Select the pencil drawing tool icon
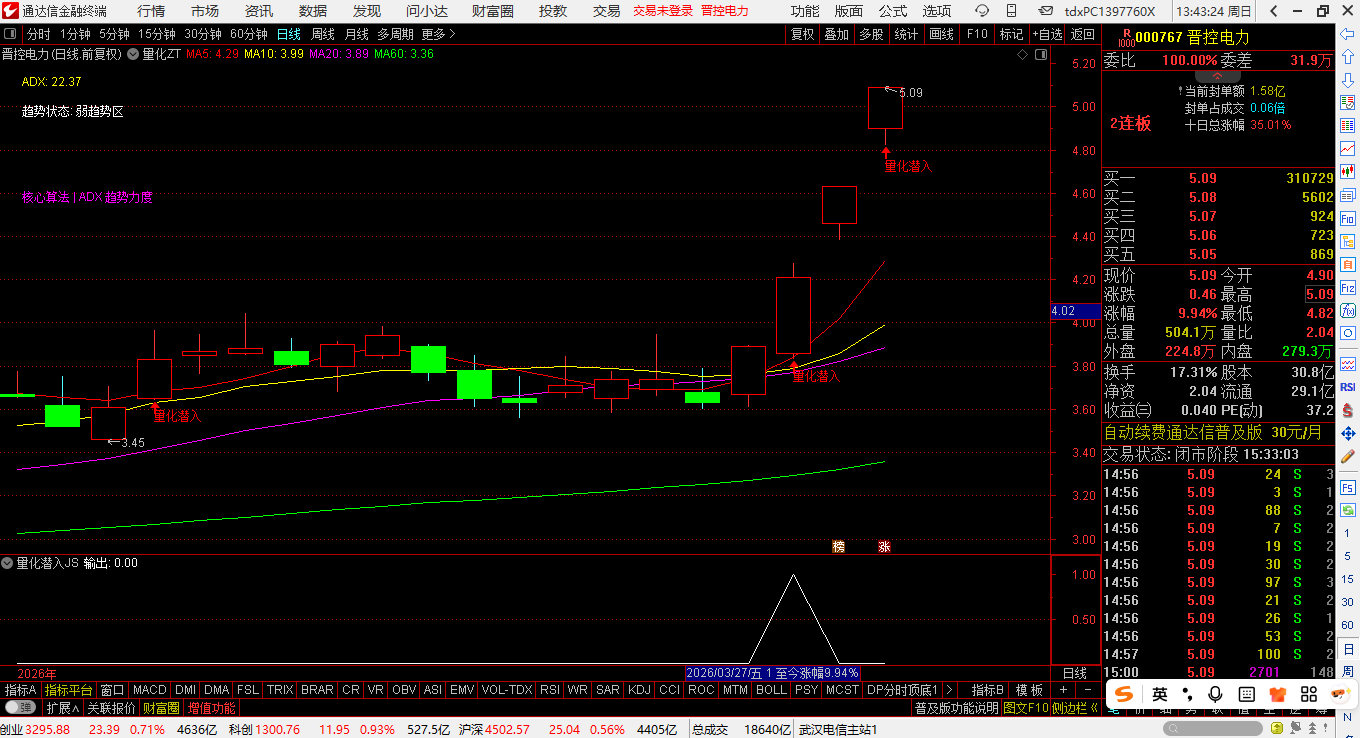1360x738 pixels. (x=1347, y=456)
